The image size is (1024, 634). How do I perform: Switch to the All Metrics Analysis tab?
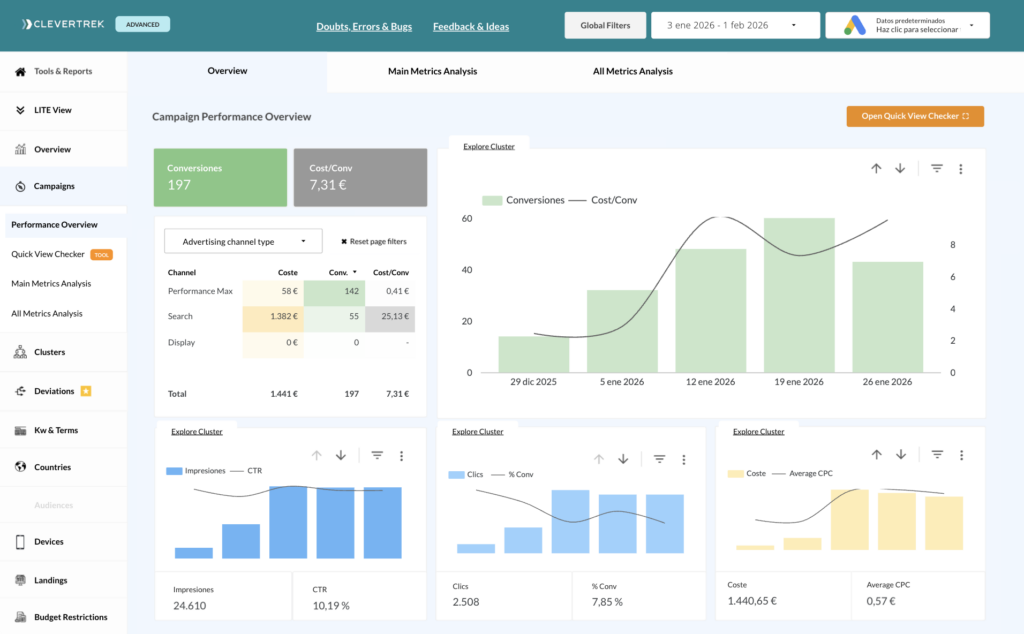632,72
